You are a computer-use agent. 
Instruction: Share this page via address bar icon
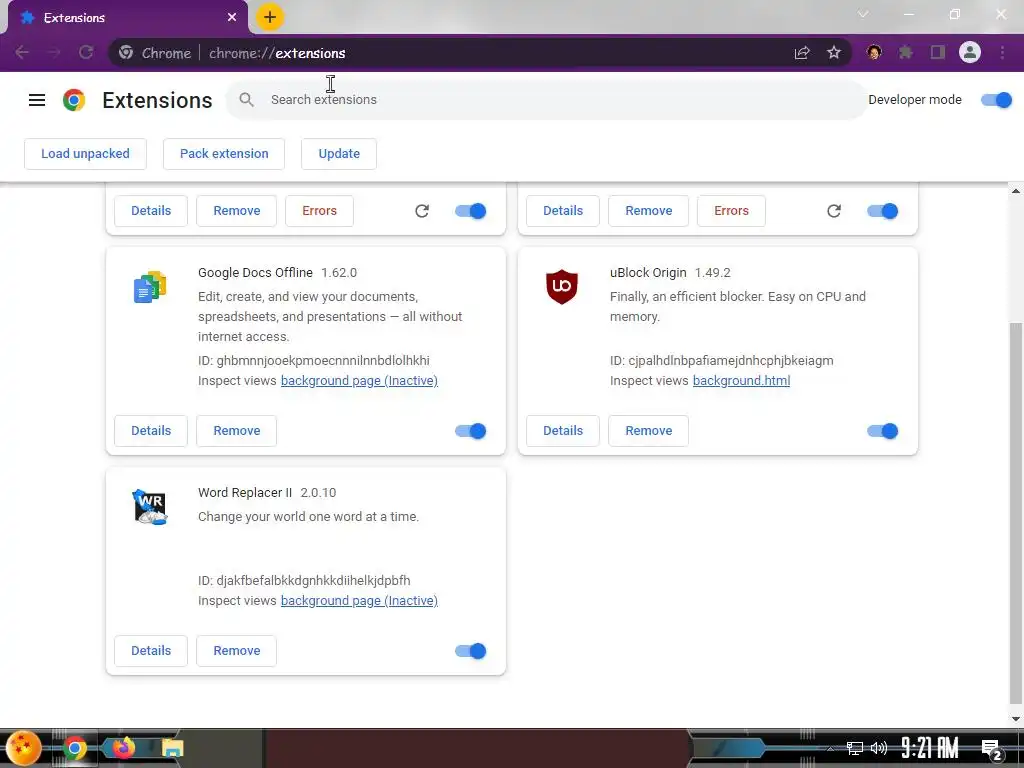pyautogui.click(x=802, y=52)
